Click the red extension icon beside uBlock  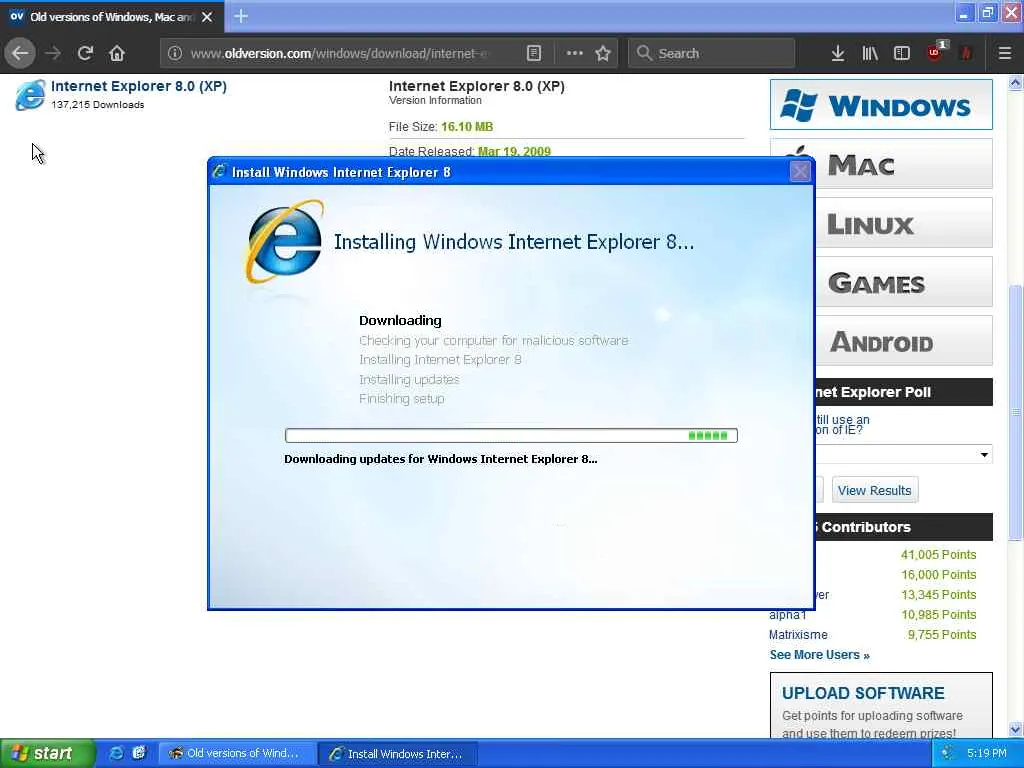pyautogui.click(x=966, y=54)
